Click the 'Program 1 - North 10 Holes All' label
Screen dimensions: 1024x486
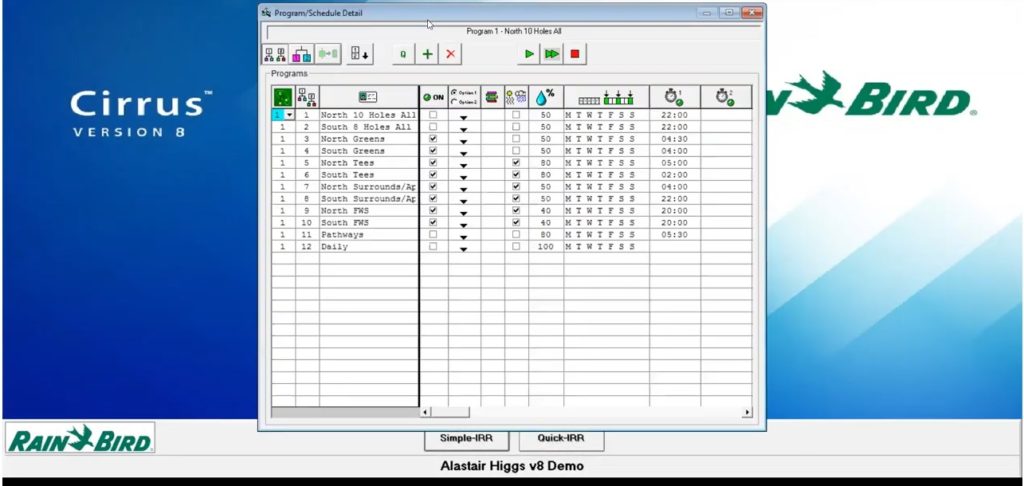tap(514, 31)
